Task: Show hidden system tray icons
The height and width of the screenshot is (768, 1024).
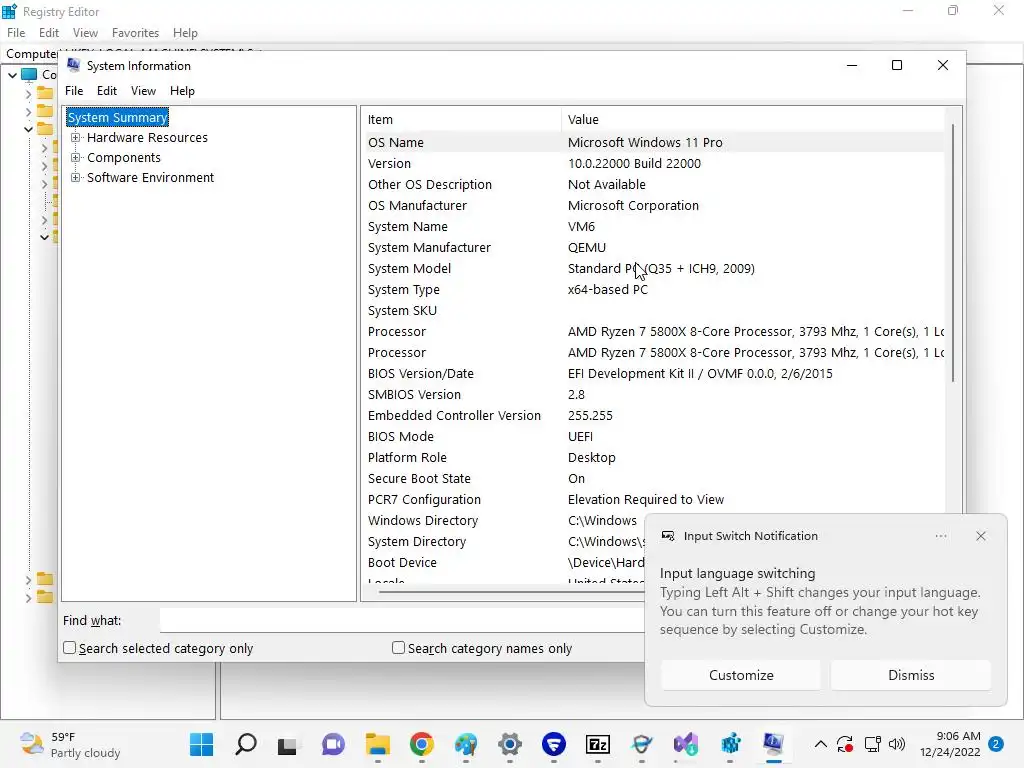Action: pyautogui.click(x=821, y=744)
